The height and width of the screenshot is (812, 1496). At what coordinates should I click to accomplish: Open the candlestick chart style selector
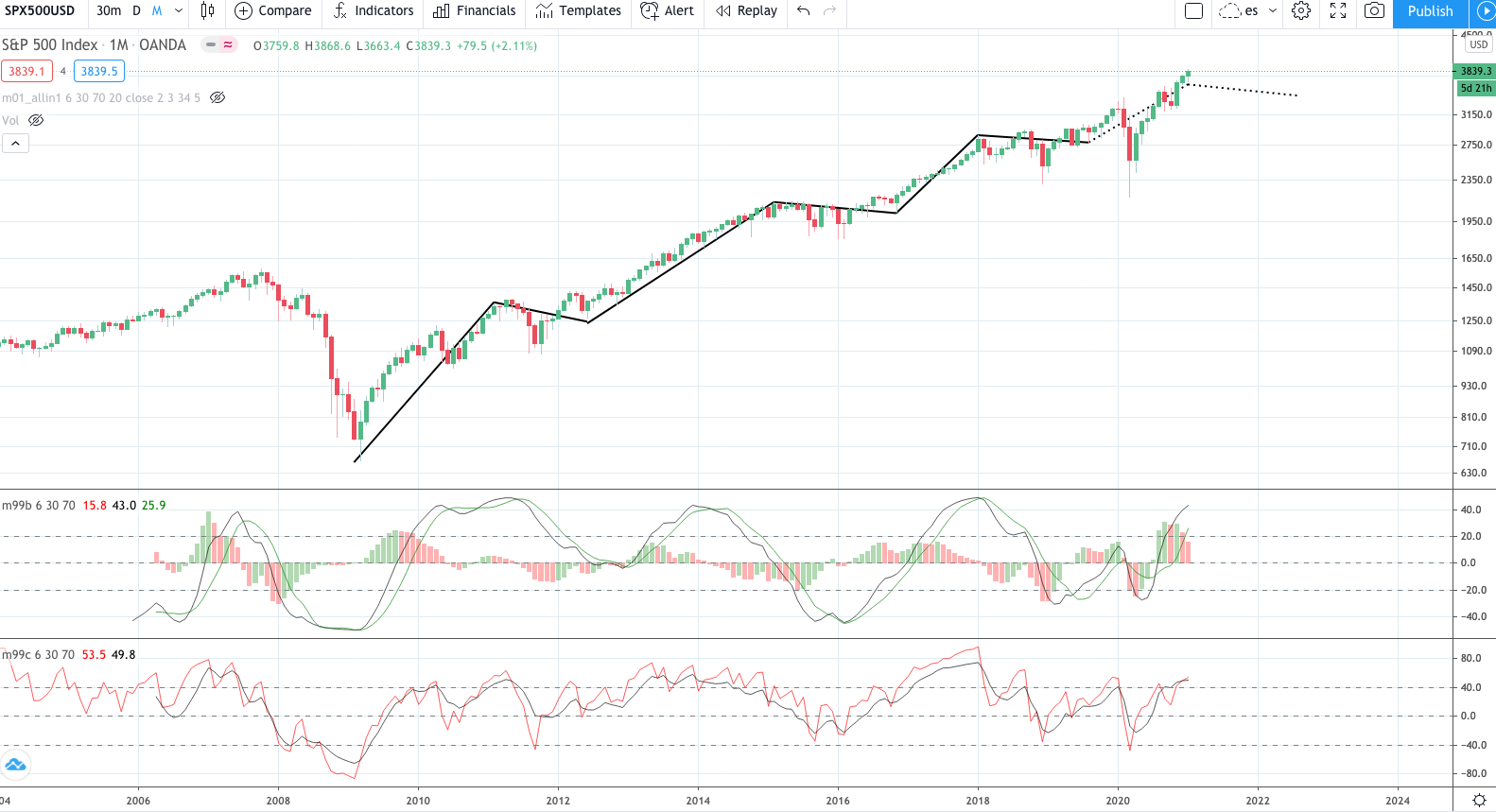pos(207,11)
